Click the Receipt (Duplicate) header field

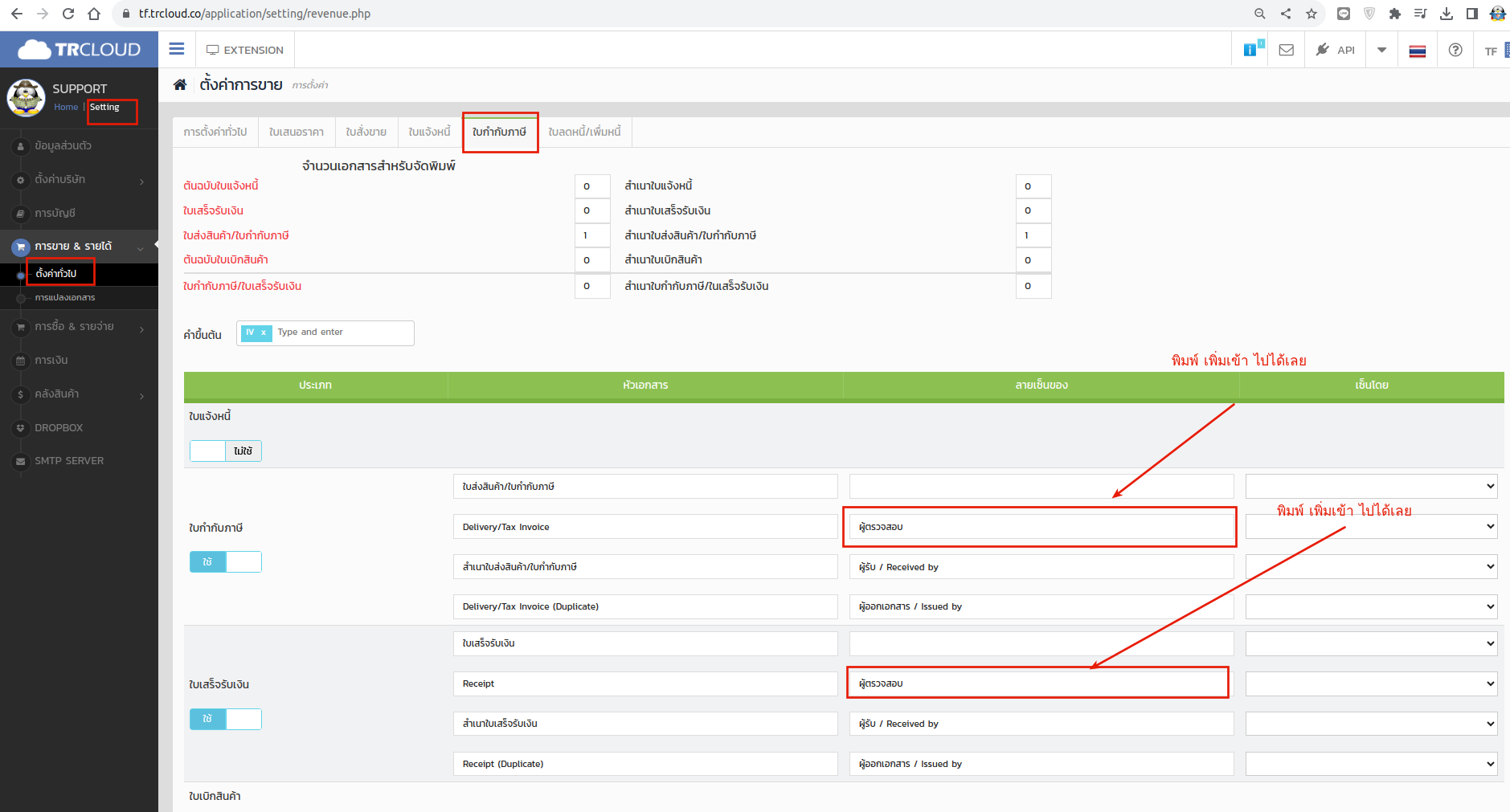[645, 764]
